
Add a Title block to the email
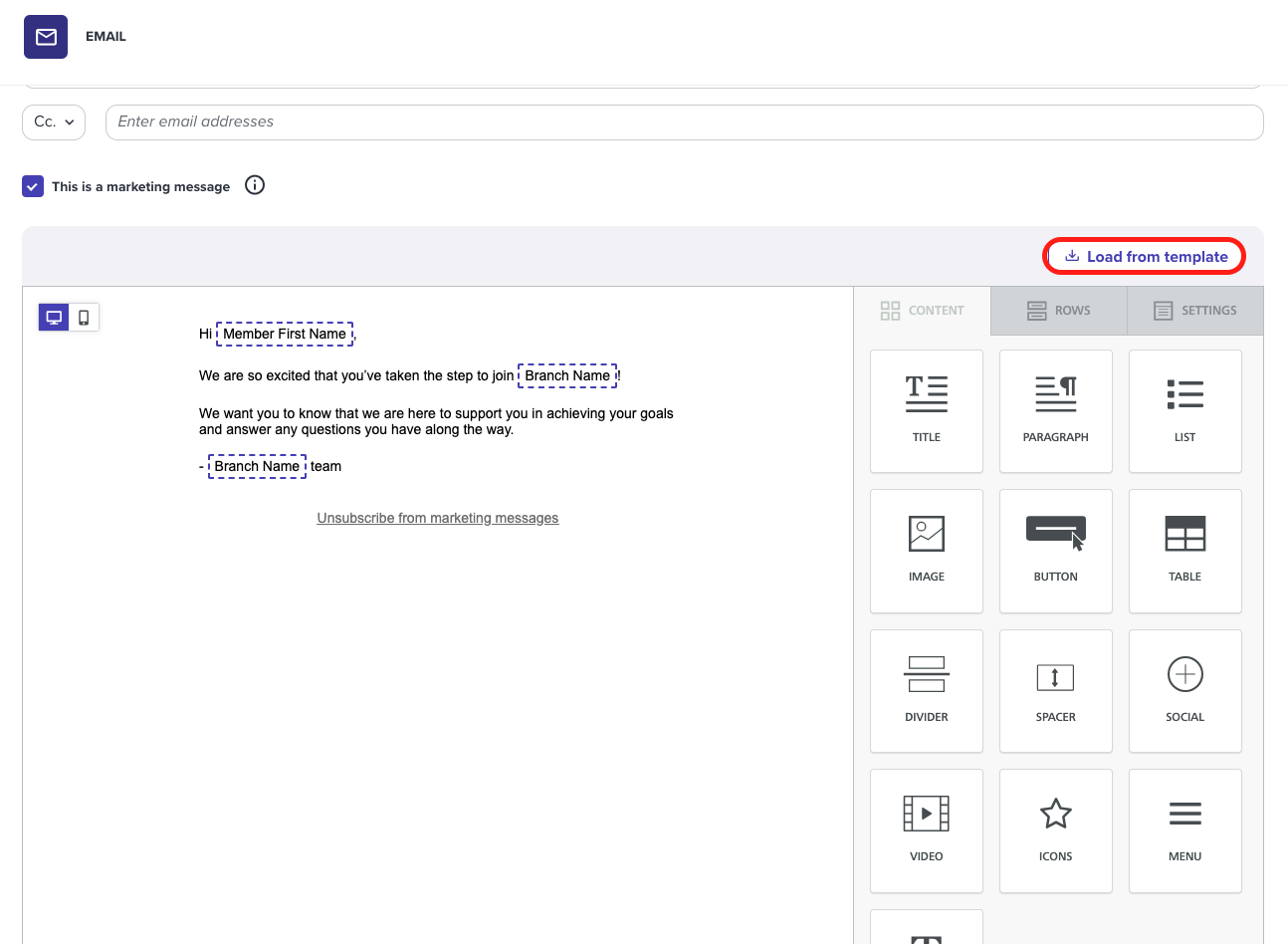926,411
